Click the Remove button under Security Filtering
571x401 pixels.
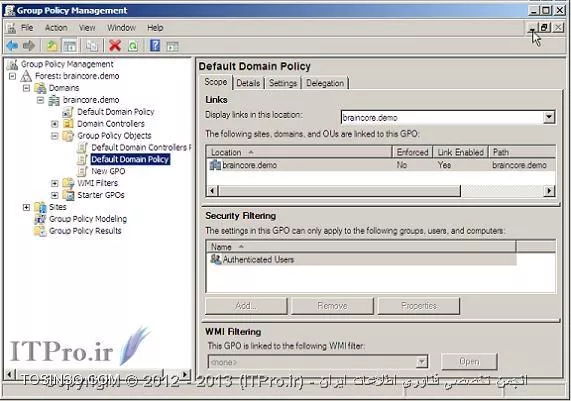point(332,306)
